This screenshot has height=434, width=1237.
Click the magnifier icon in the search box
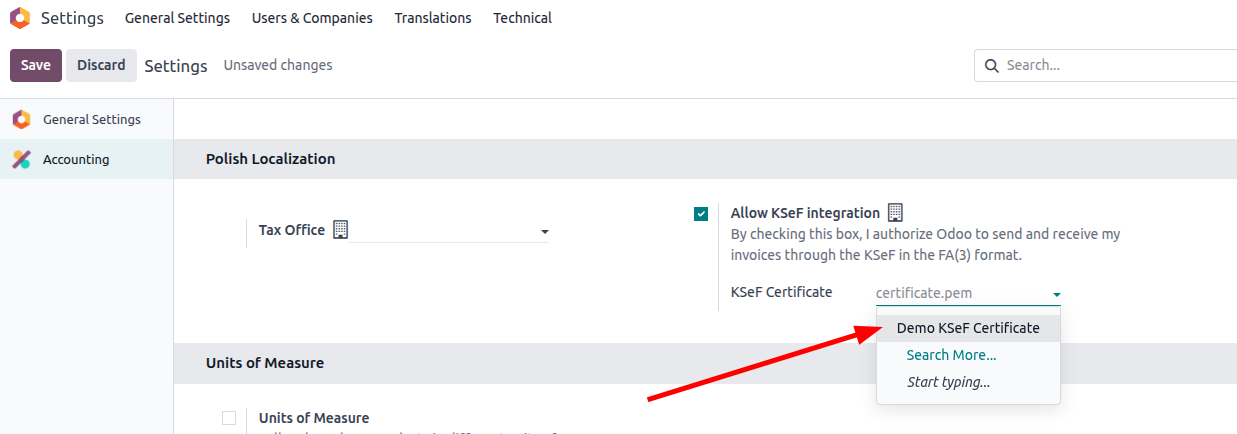pos(992,65)
